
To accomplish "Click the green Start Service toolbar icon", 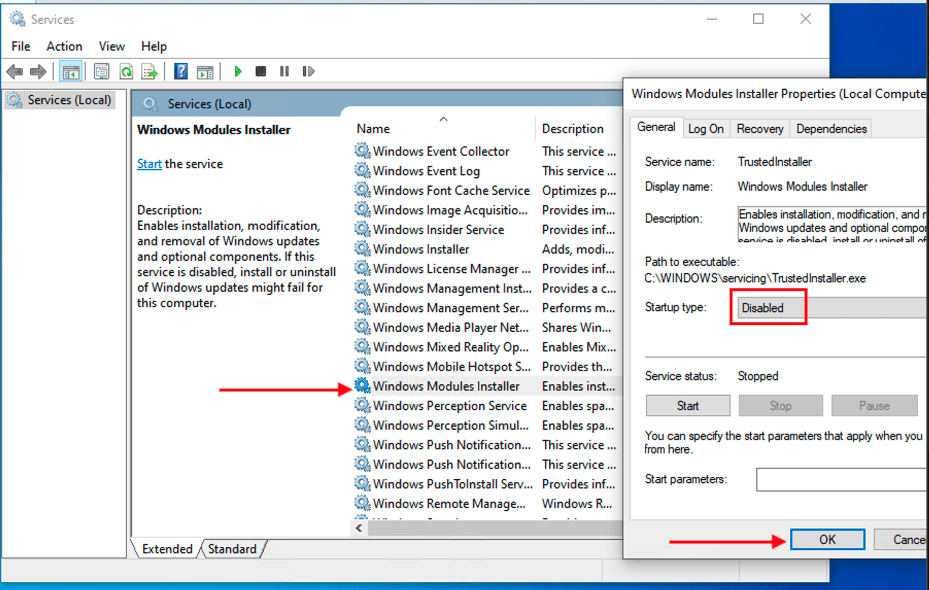I will click(x=238, y=71).
